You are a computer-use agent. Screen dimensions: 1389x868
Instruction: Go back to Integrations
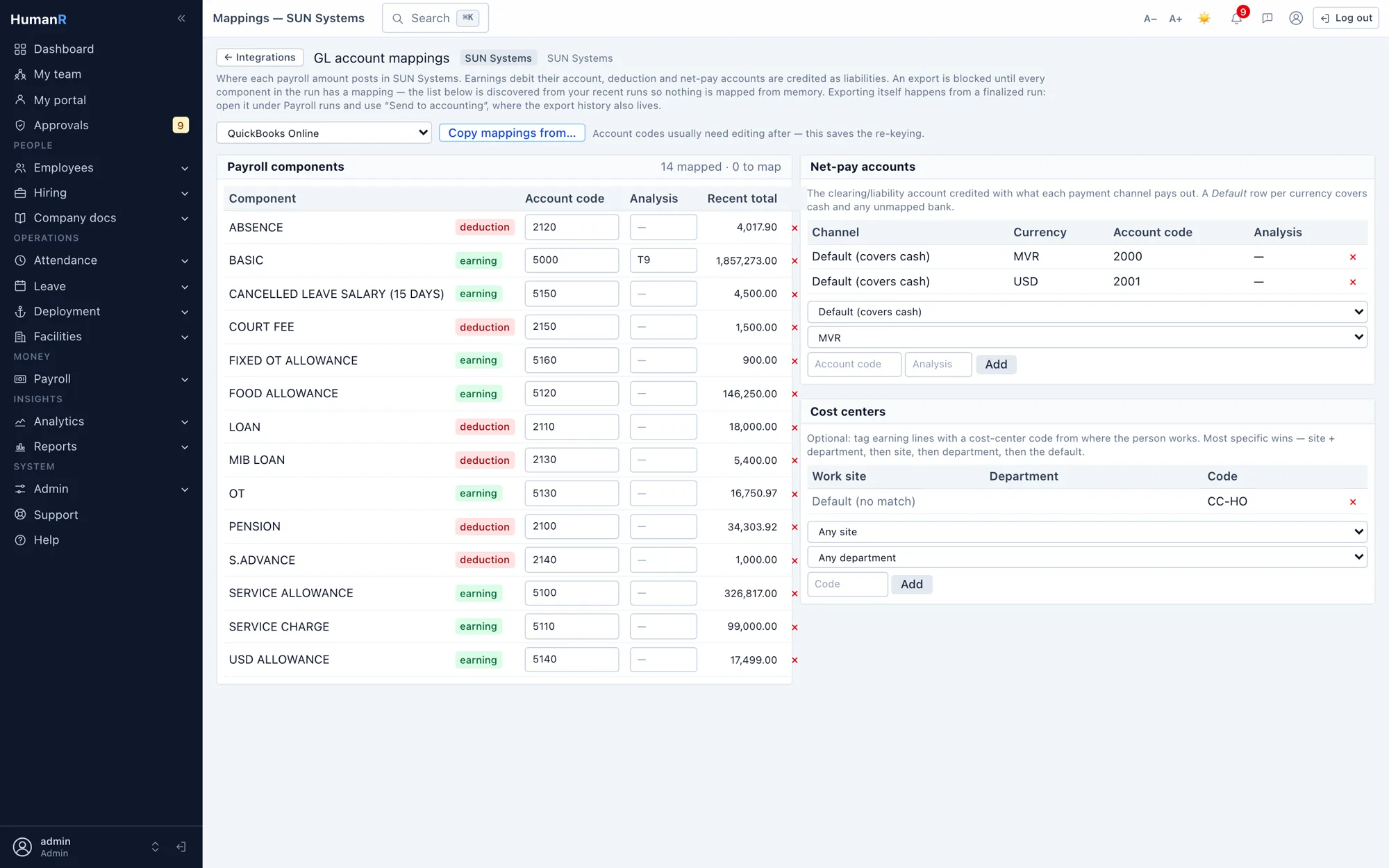tap(260, 58)
